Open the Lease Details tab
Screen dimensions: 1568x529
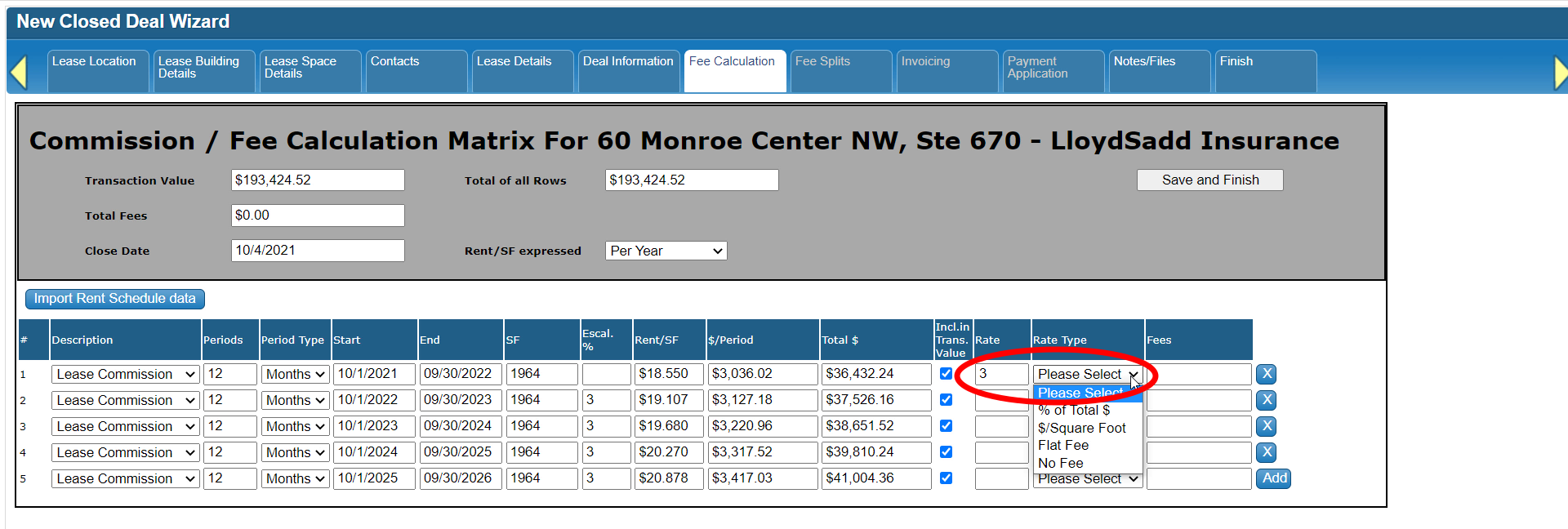tap(514, 62)
